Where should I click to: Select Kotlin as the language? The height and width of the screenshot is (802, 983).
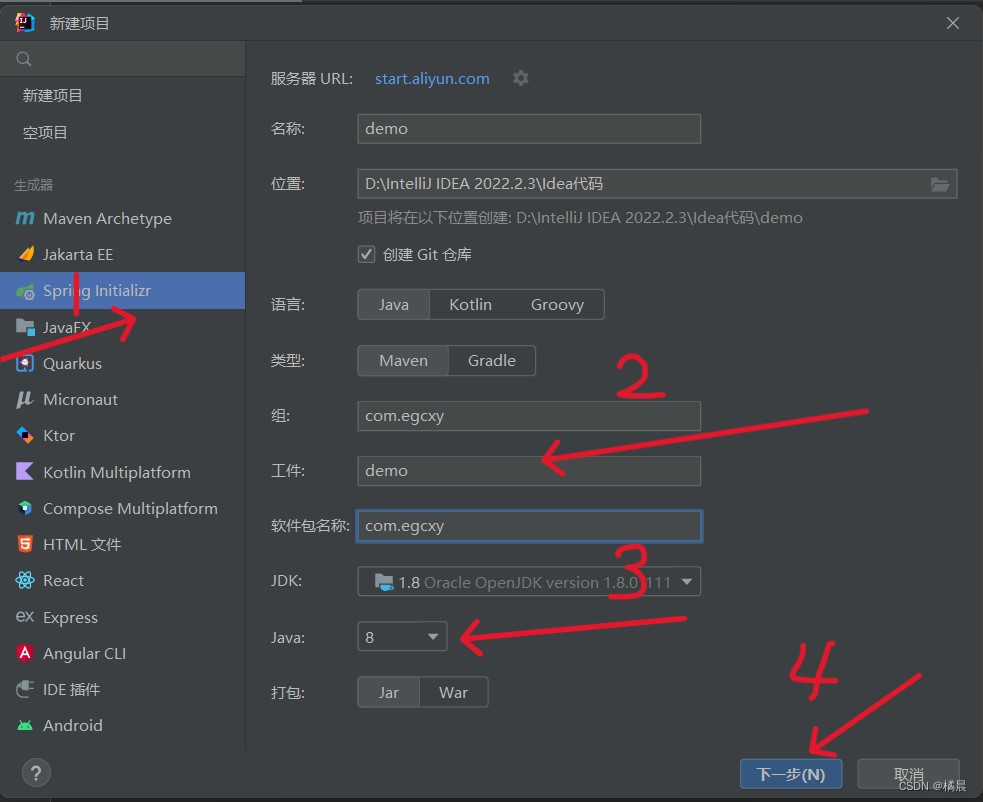pos(471,305)
